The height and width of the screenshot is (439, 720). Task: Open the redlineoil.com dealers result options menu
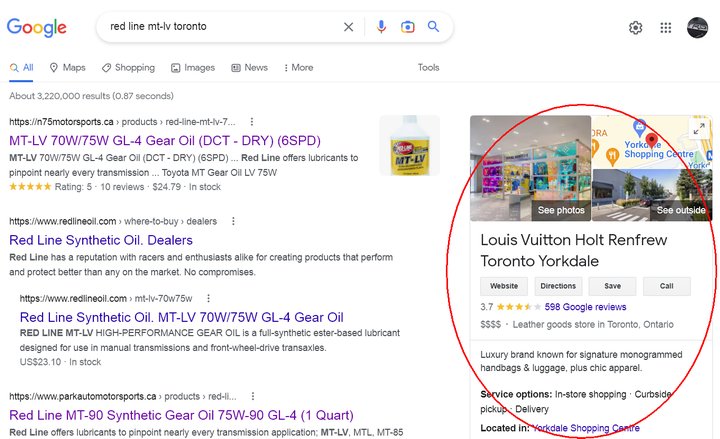(x=233, y=221)
